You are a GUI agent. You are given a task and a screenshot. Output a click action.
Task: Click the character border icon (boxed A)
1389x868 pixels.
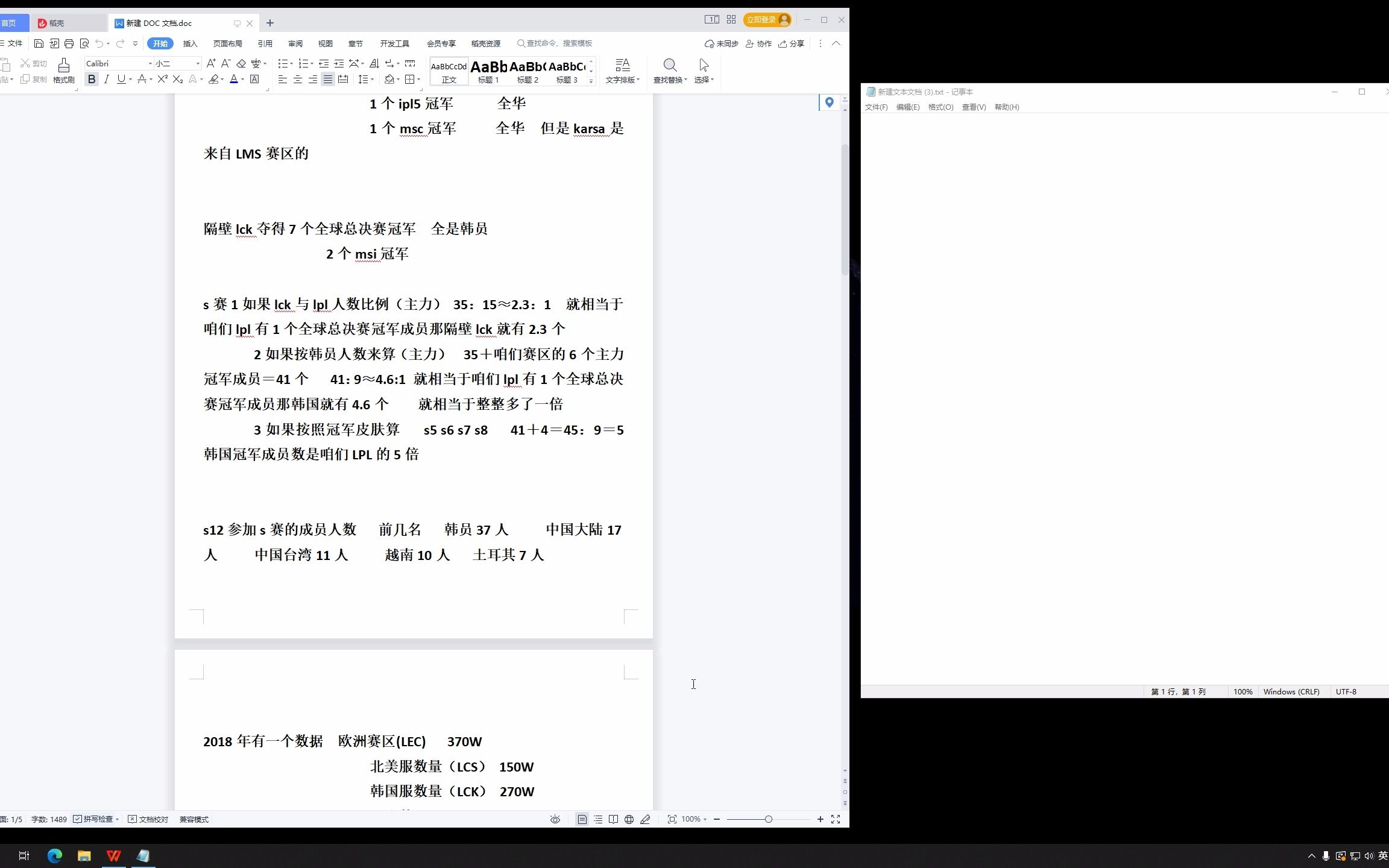point(254,79)
